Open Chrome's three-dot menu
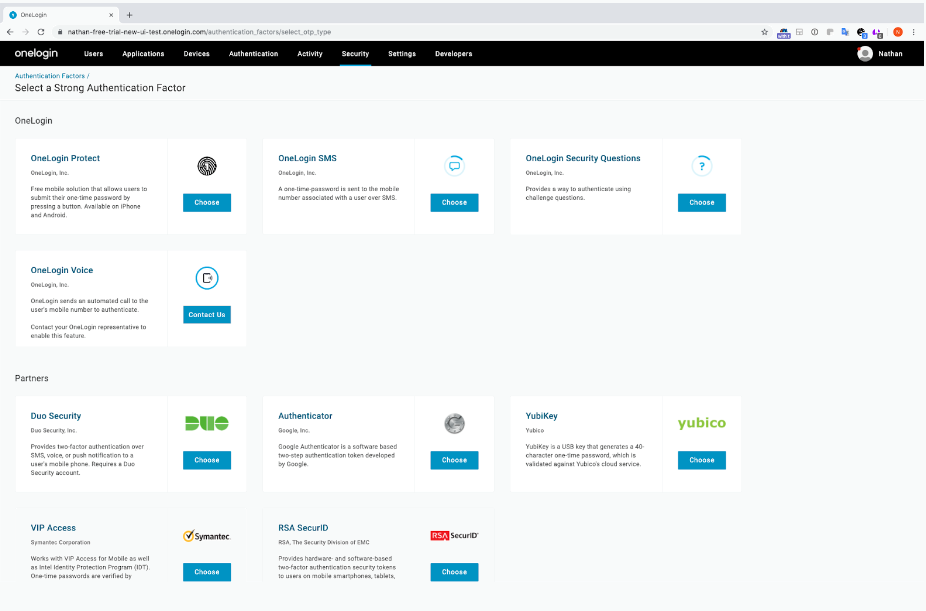Viewport: 926px width, 611px height. [913, 32]
